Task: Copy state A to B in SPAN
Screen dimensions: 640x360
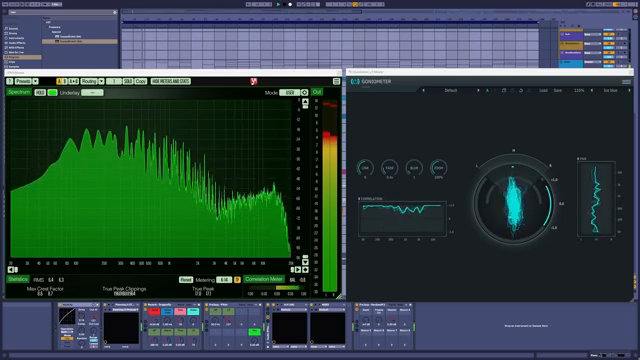Action: pyautogui.click(x=73, y=81)
